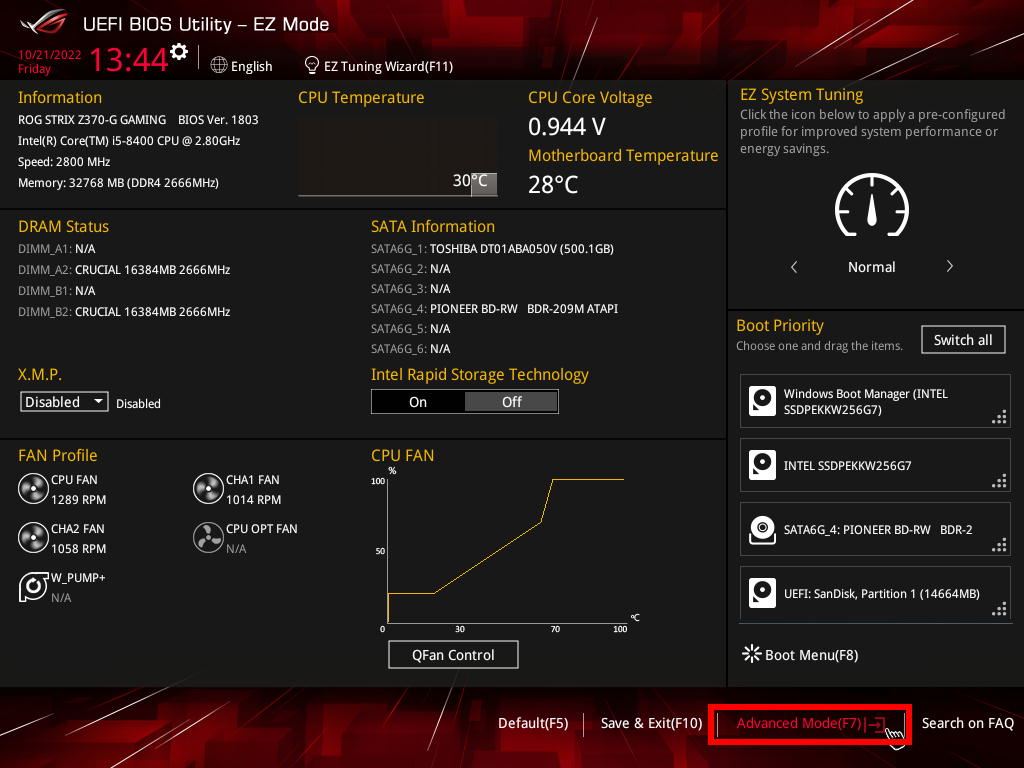Open the X.M.P. Disabled dropdown

point(64,402)
